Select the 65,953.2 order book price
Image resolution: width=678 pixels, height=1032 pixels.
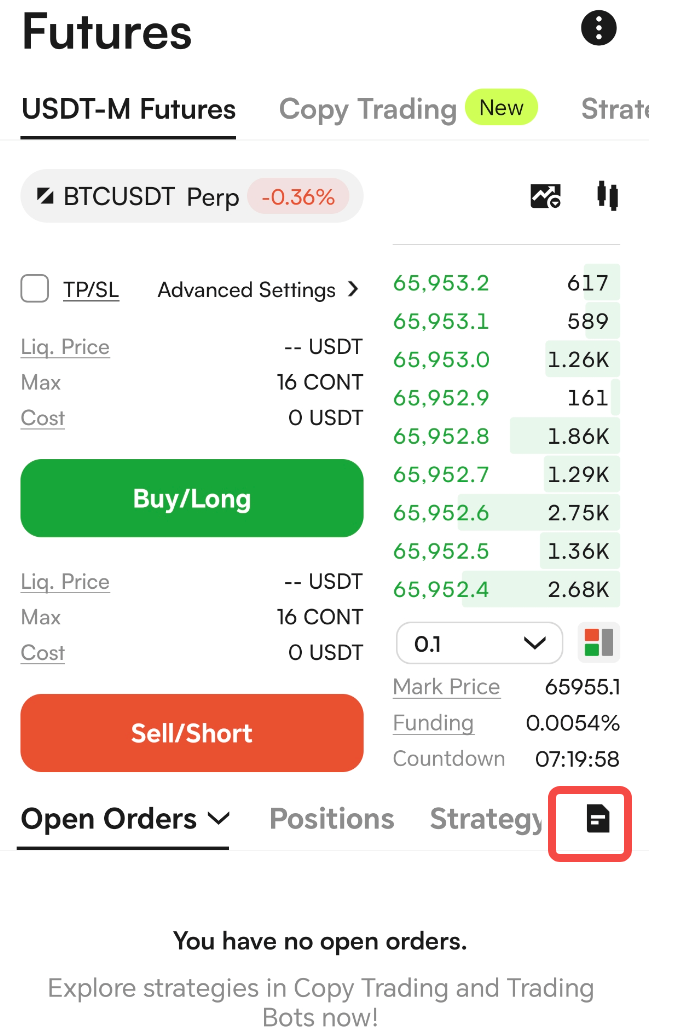tap(441, 283)
